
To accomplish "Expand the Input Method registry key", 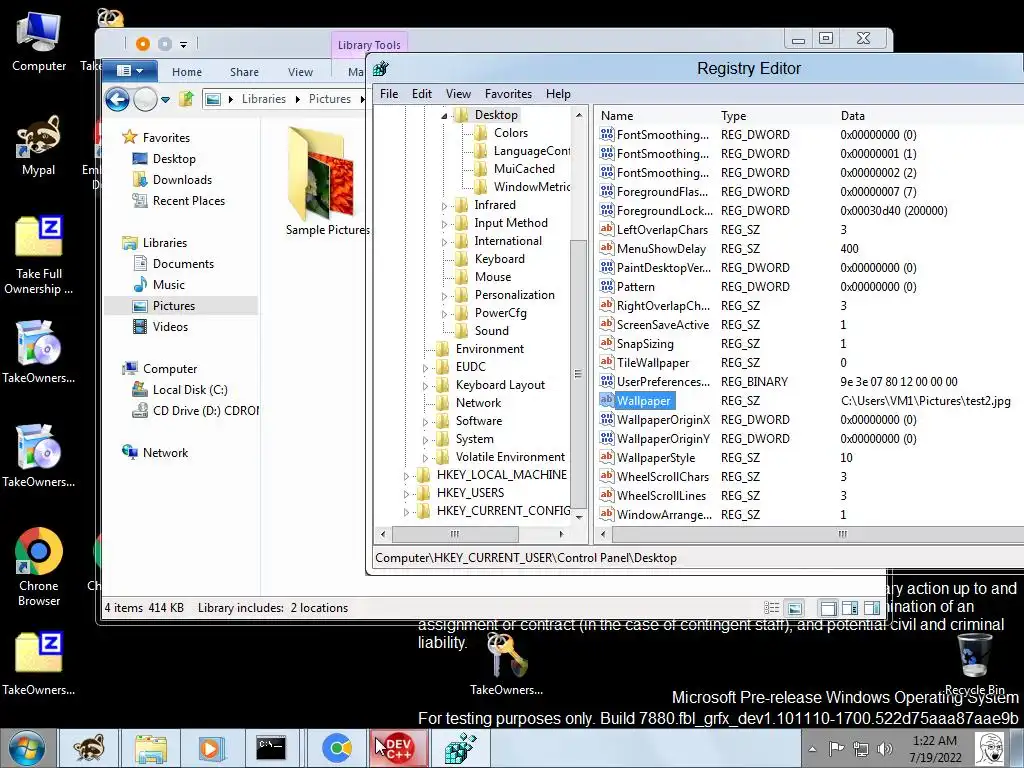I will (x=444, y=223).
